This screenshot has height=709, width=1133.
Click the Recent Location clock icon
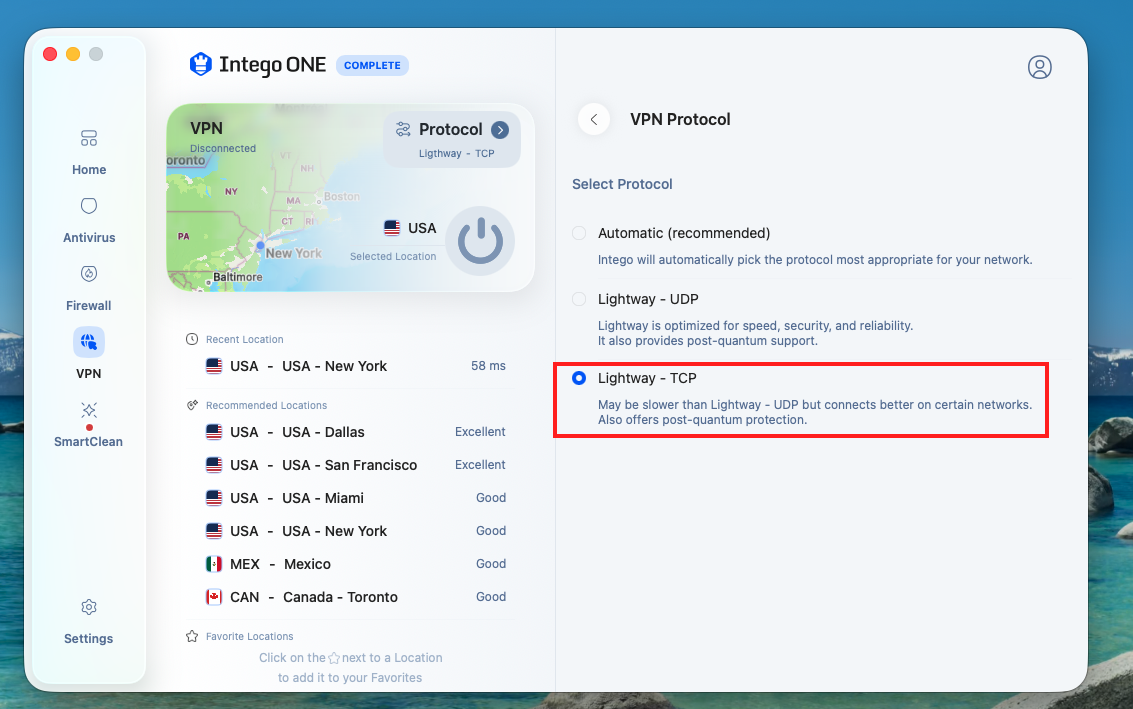point(191,339)
